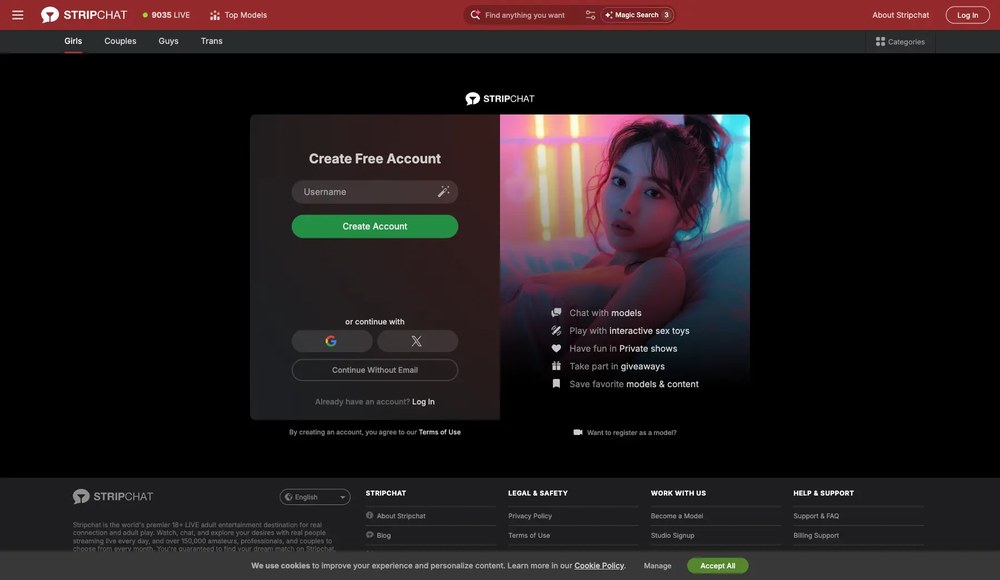Screen dimensions: 1000x580
Task: Accept All cookies
Action: pos(717,566)
